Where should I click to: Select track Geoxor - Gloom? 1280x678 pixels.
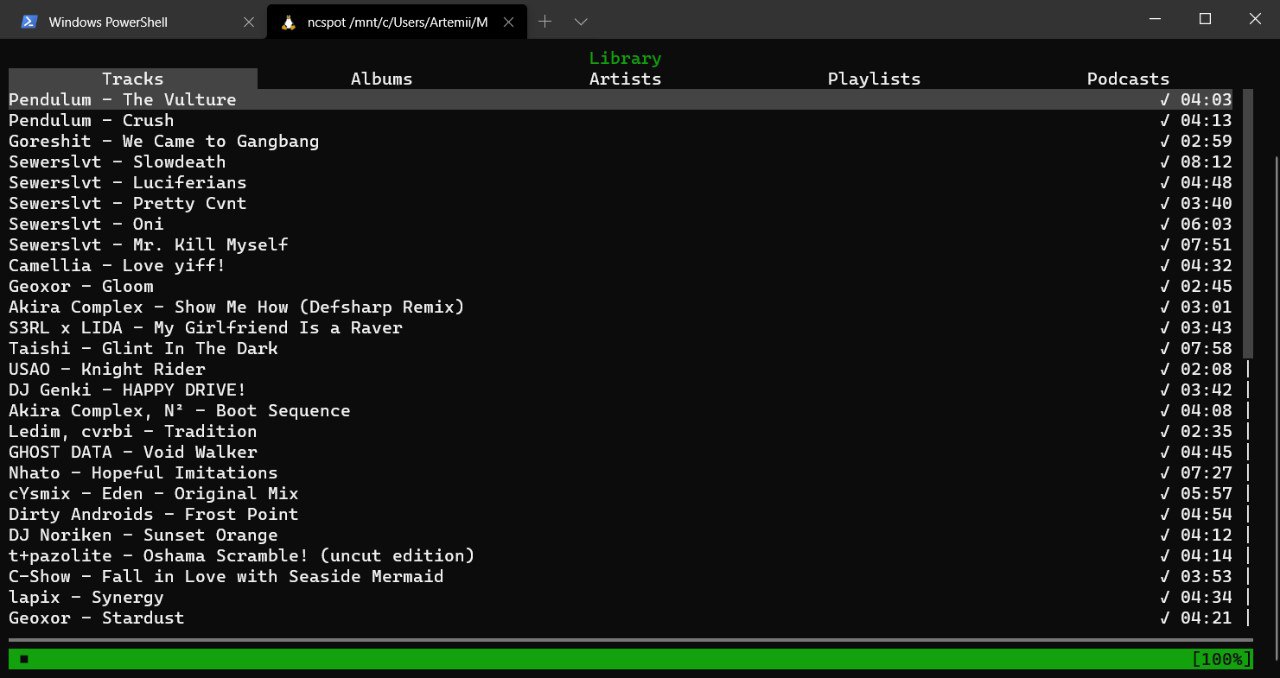tap(620, 286)
